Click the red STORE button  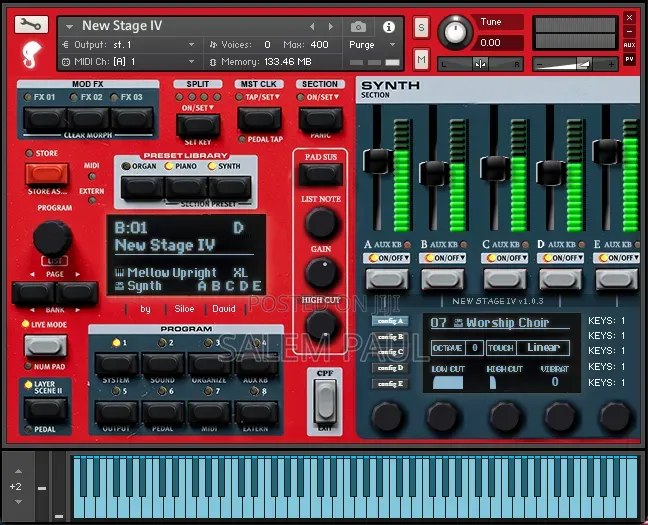click(x=47, y=174)
